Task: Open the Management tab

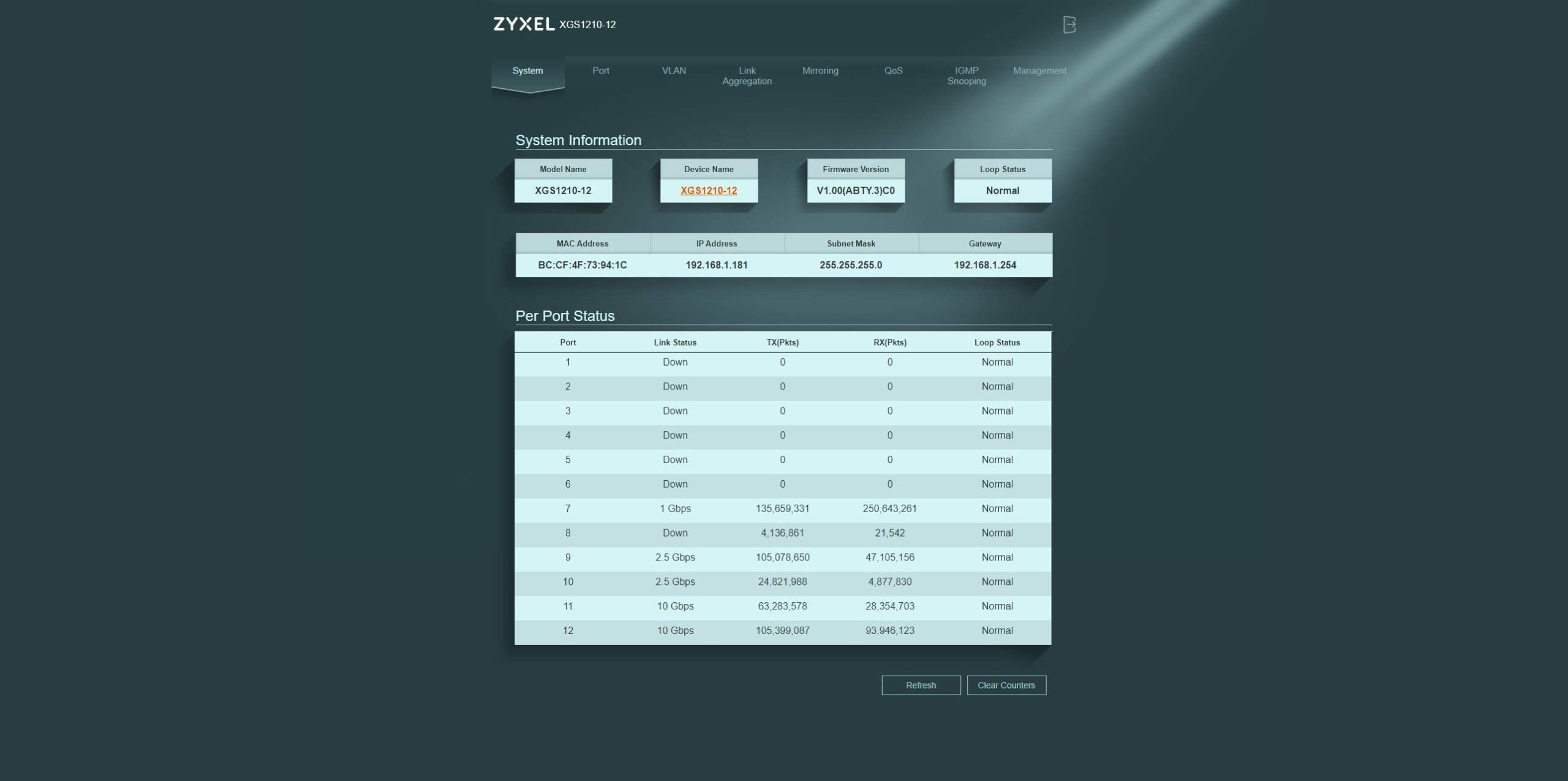Action: click(x=1039, y=71)
